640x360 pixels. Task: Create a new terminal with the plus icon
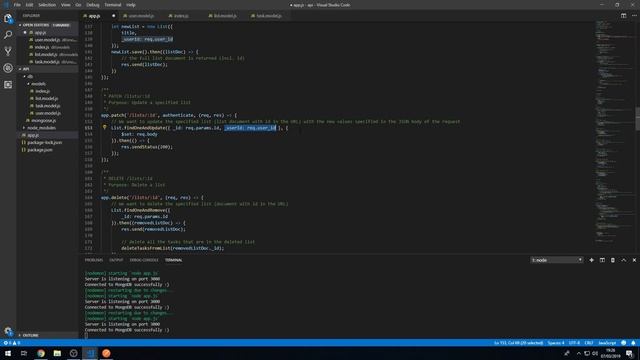[x=591, y=260]
